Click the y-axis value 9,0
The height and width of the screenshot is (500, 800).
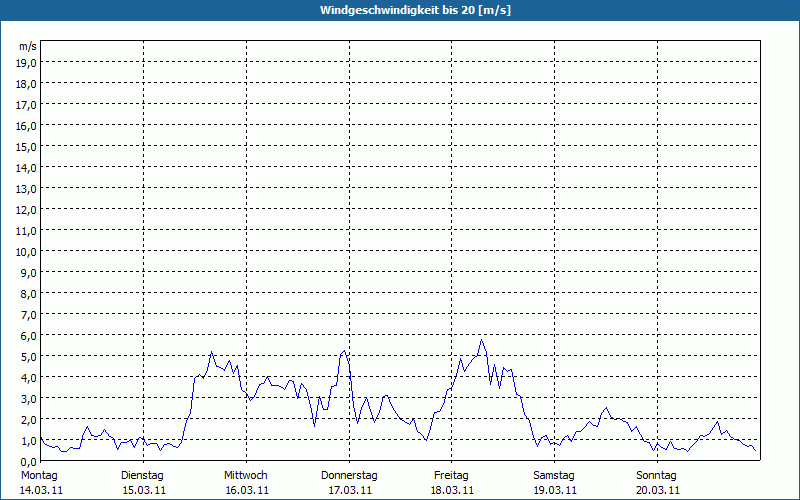(28, 273)
